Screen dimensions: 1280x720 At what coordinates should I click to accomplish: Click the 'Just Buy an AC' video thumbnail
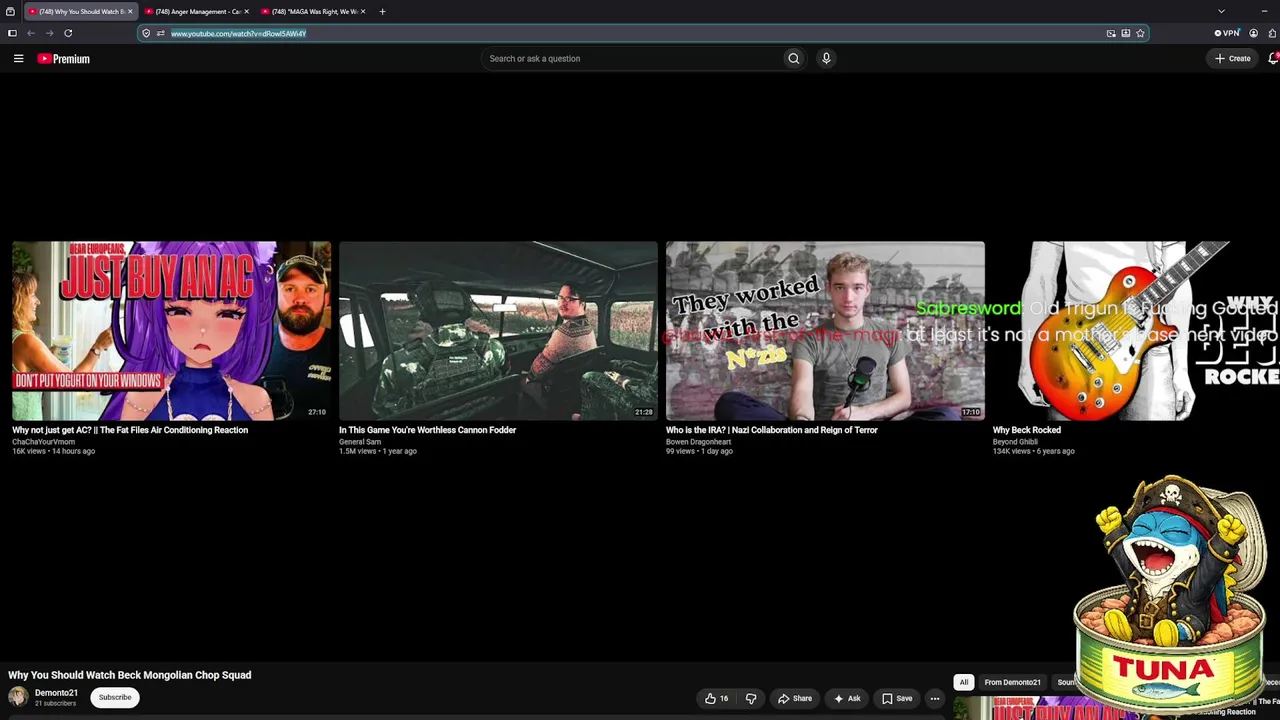171,331
